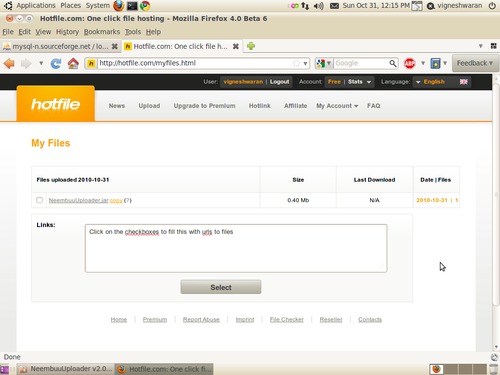Viewport: 500px width, 375px height.
Task: Expand the Stats account dropdown
Action: [359, 82]
